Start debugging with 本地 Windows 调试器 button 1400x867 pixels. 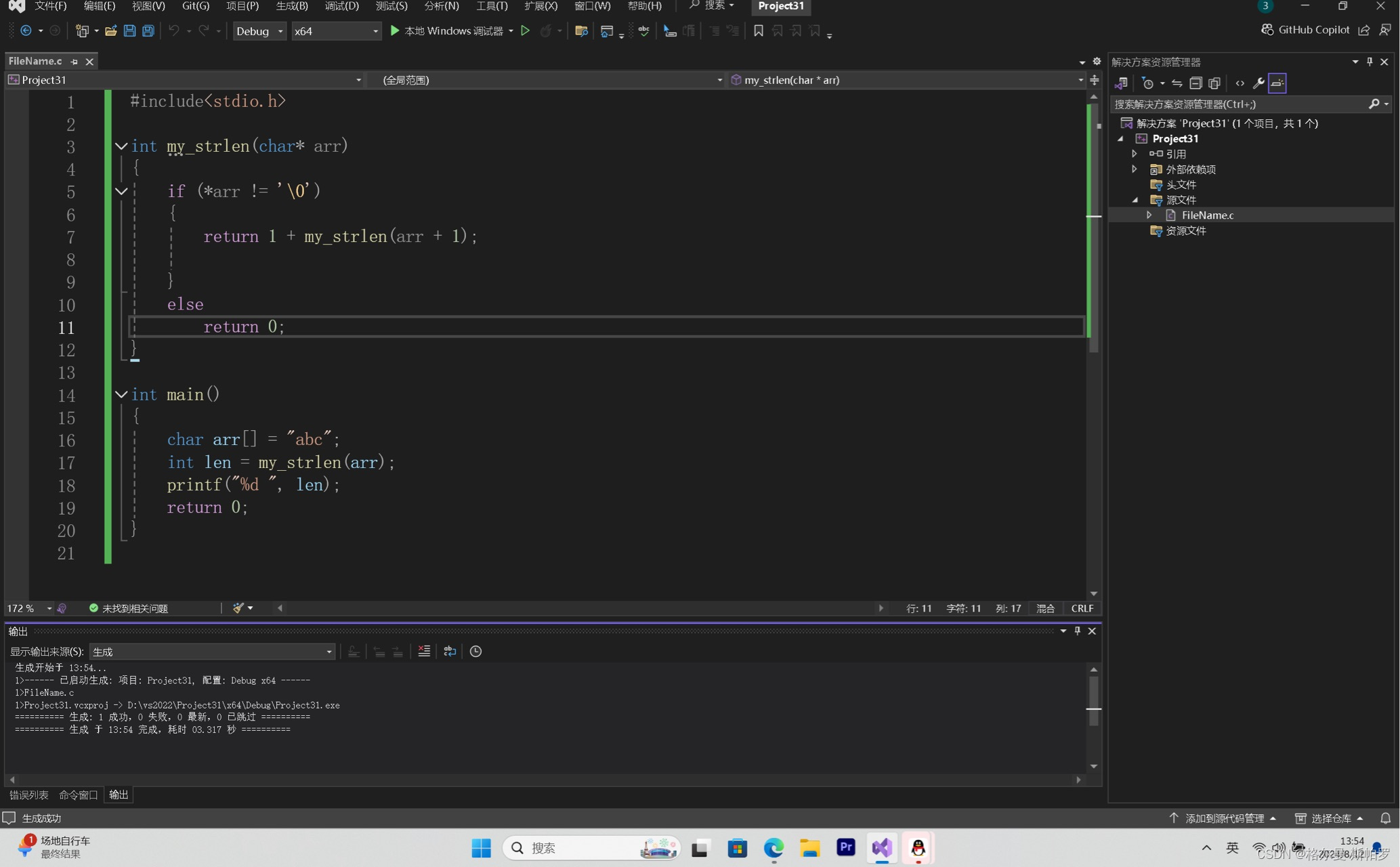coord(446,30)
